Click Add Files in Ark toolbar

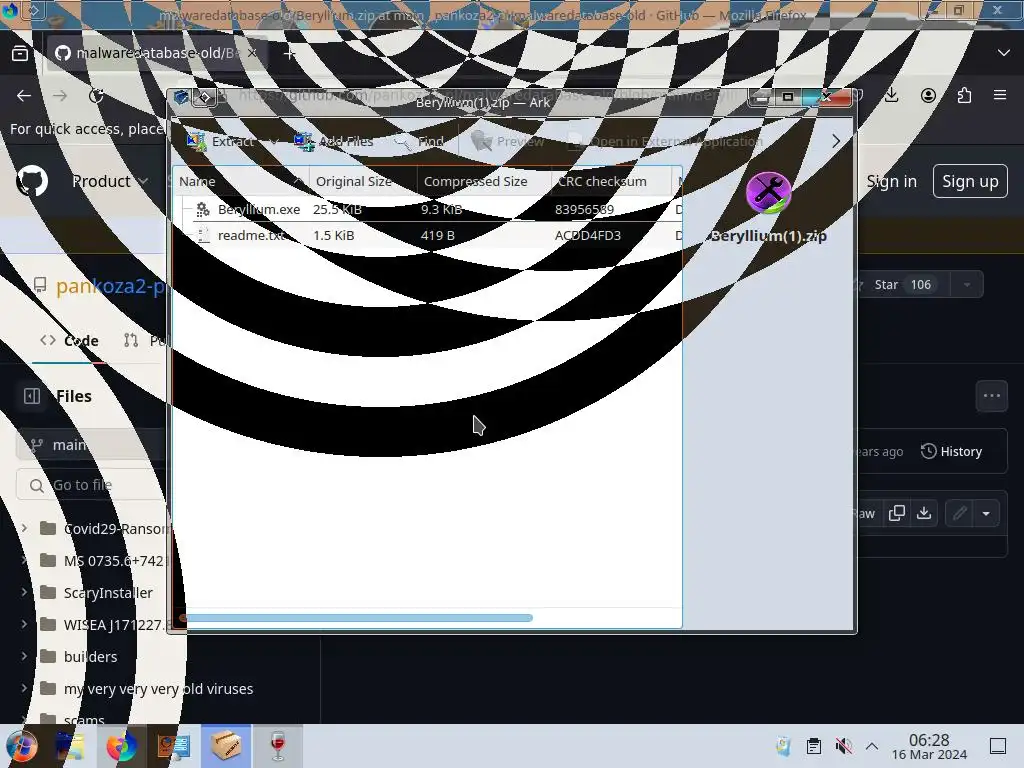tap(333, 141)
